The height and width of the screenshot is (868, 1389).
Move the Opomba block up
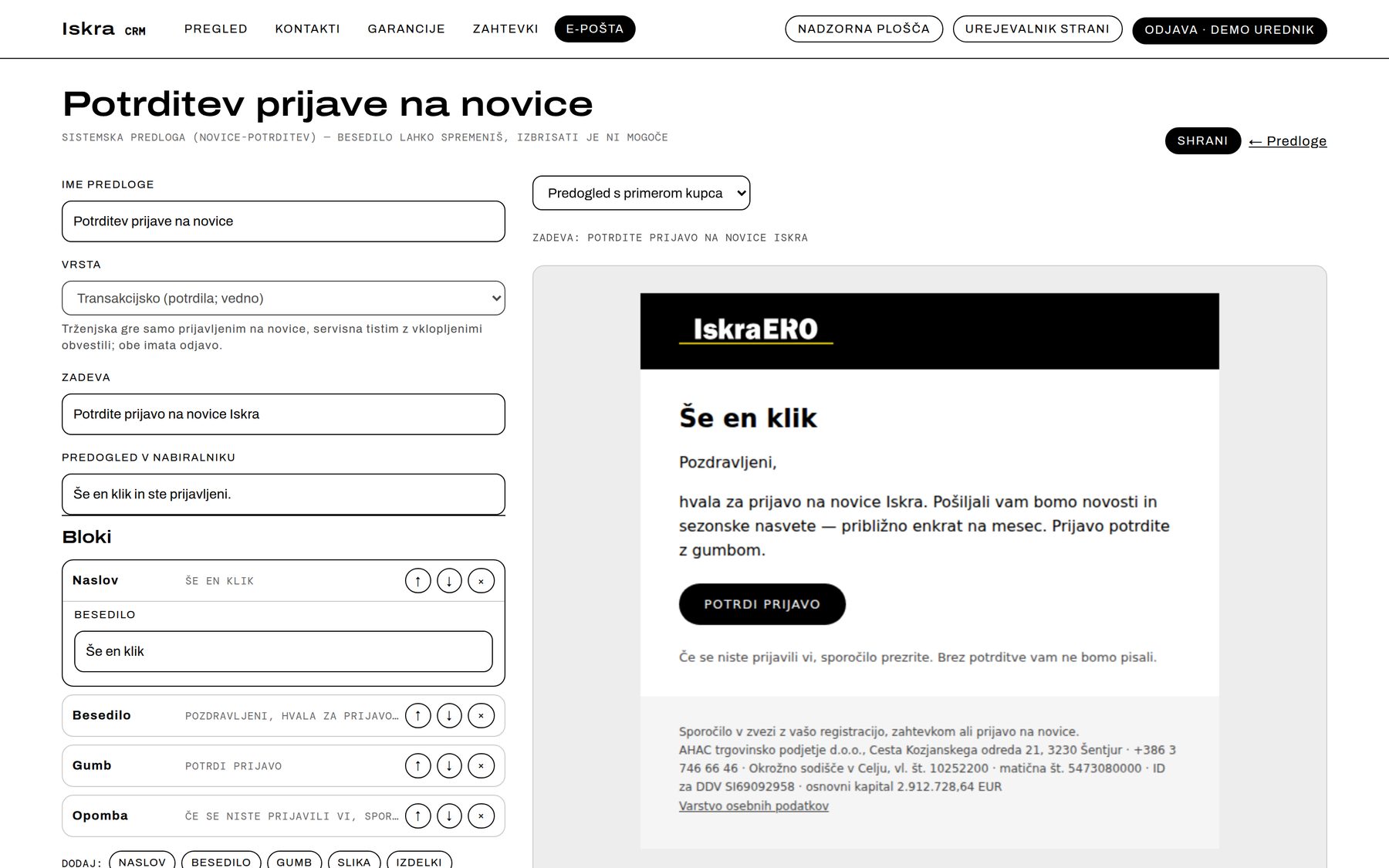coord(417,816)
